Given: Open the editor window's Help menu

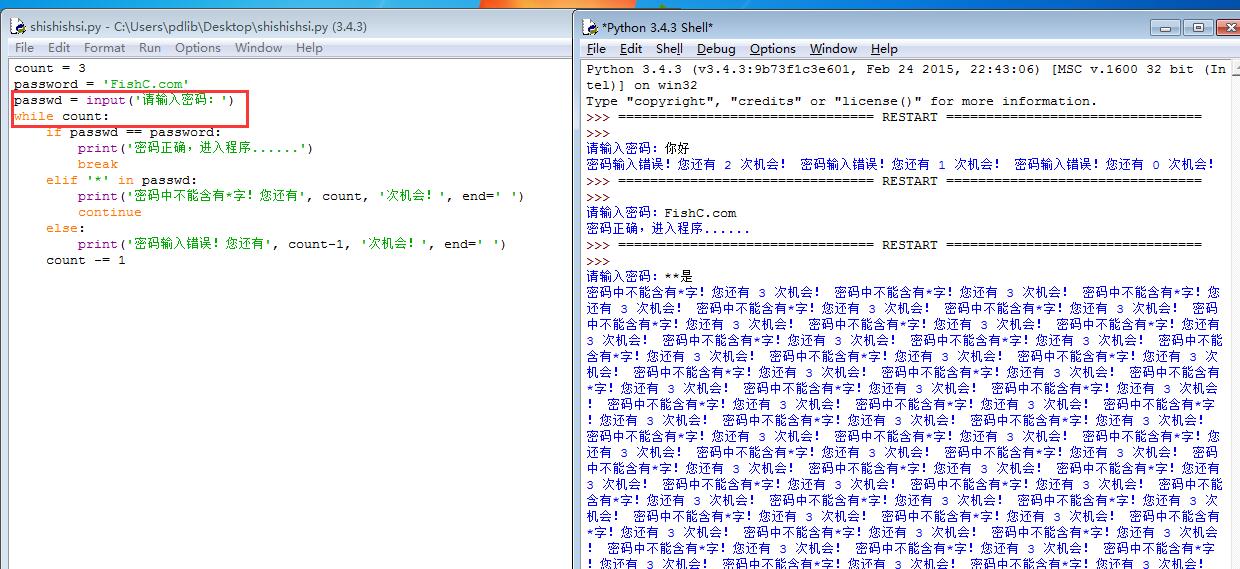Looking at the screenshot, I should [x=309, y=47].
